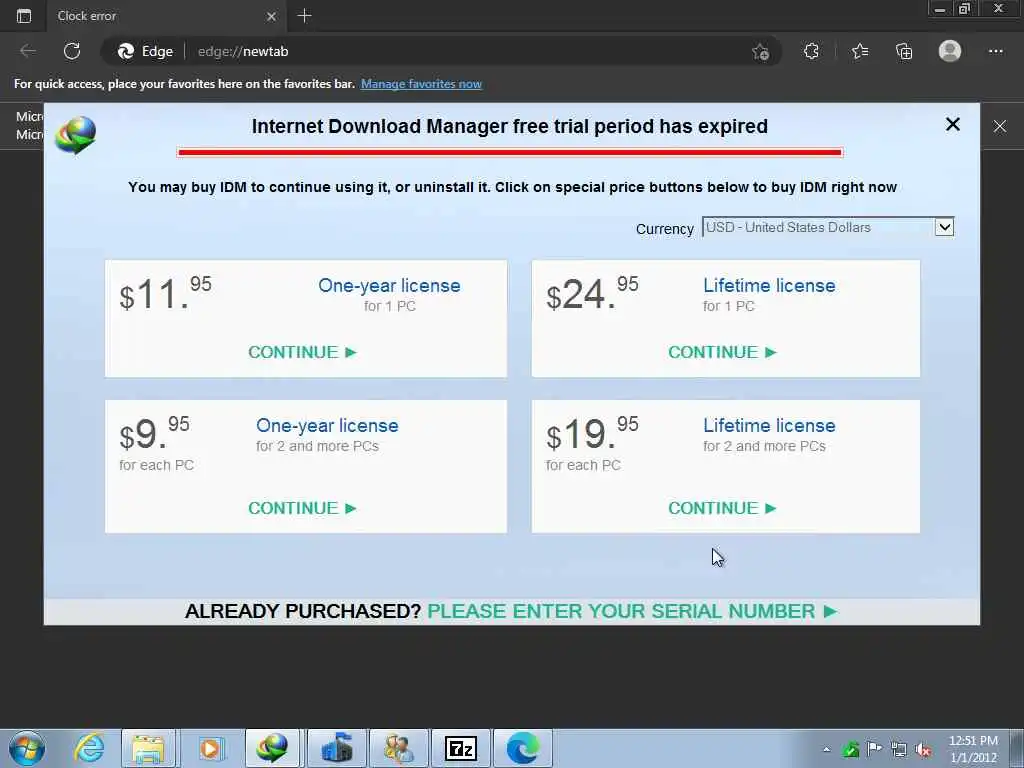This screenshot has width=1024, height=768.
Task: Open the network tray icon
Action: (899, 749)
